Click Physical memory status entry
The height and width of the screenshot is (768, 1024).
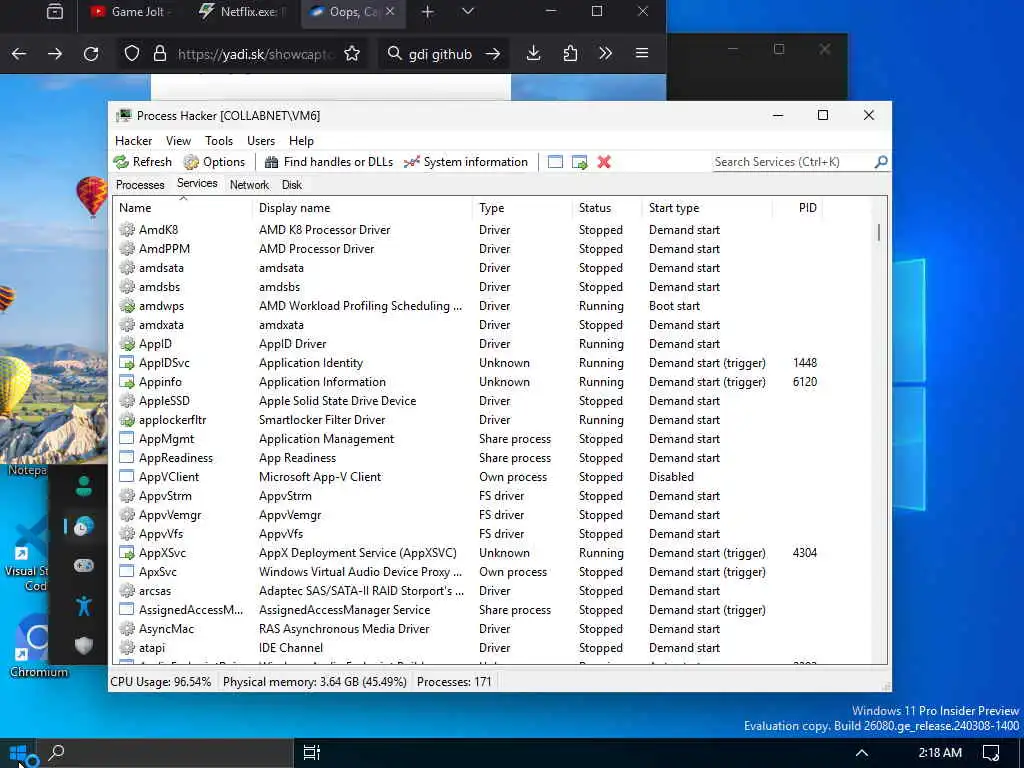click(315, 682)
